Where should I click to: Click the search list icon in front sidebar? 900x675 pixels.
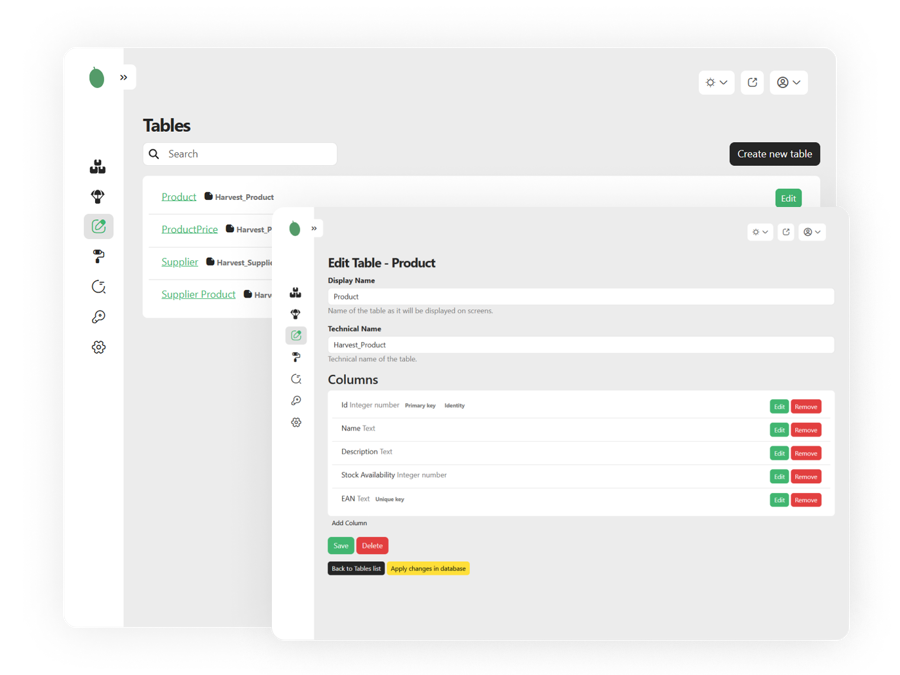point(296,379)
